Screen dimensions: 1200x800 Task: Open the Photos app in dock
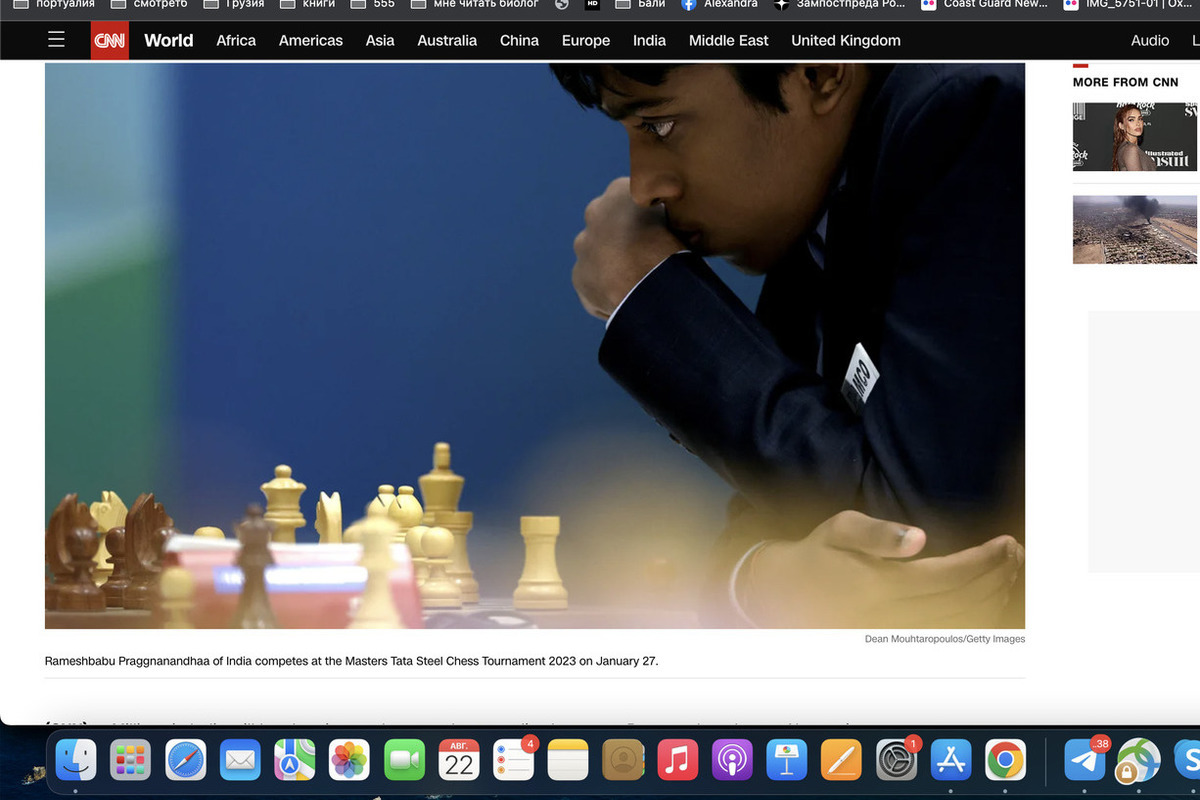point(350,761)
